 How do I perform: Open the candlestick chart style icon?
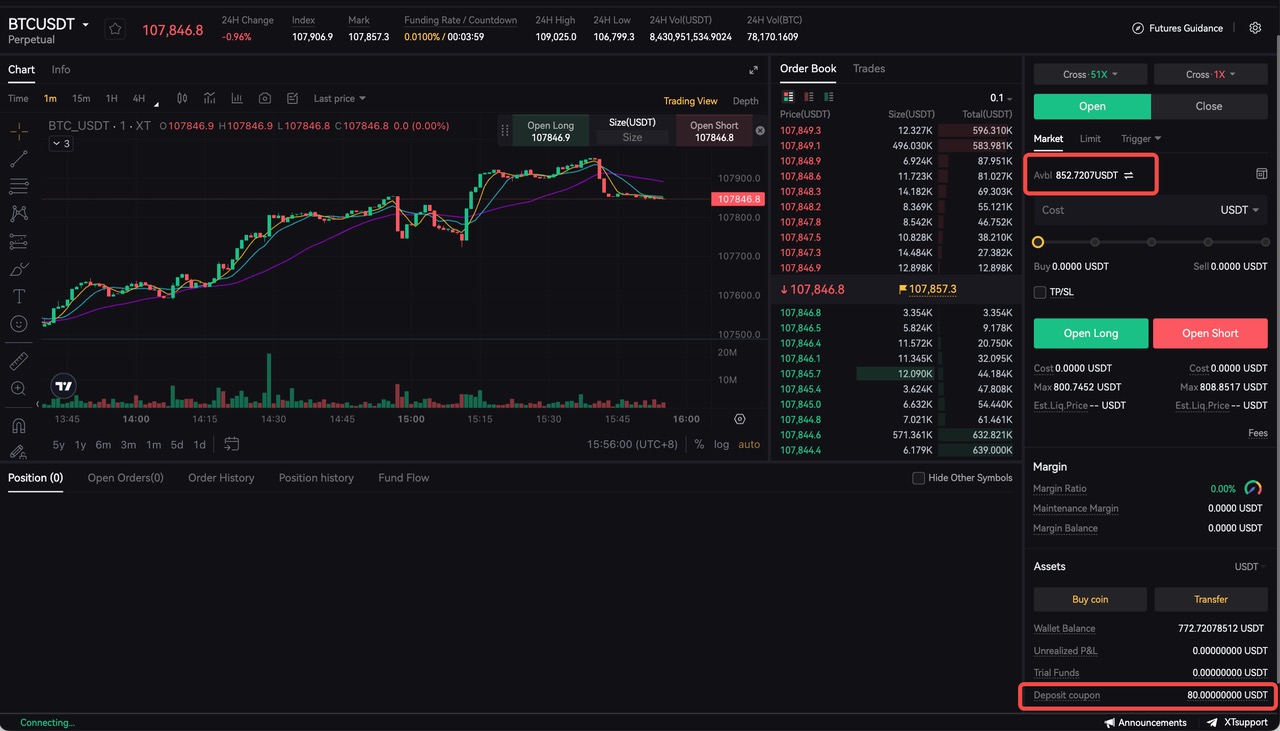182,99
